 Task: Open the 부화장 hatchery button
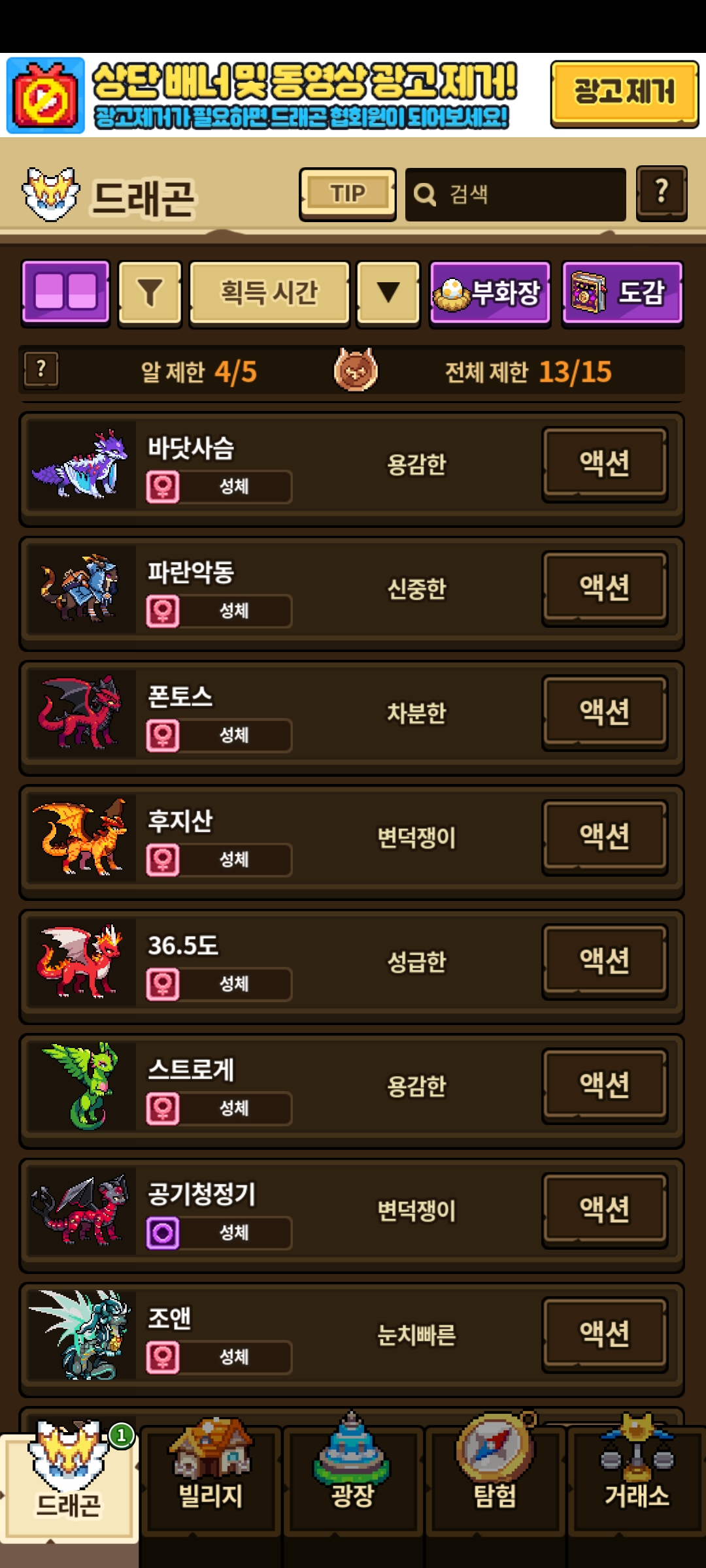point(490,292)
